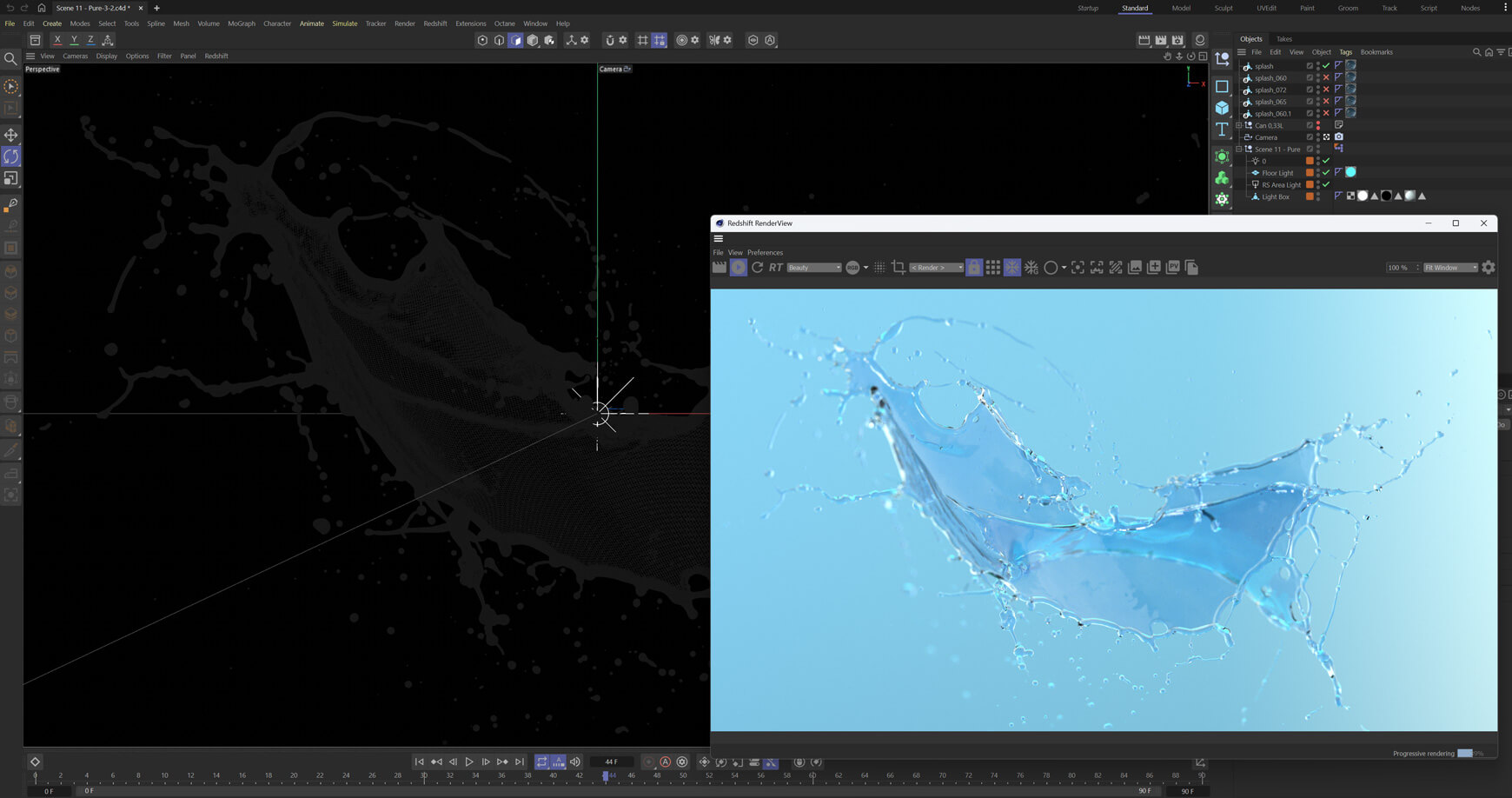This screenshot has height=798, width=1512.
Task: Click the Floor Light cyan material tag
Action: pos(1350,172)
